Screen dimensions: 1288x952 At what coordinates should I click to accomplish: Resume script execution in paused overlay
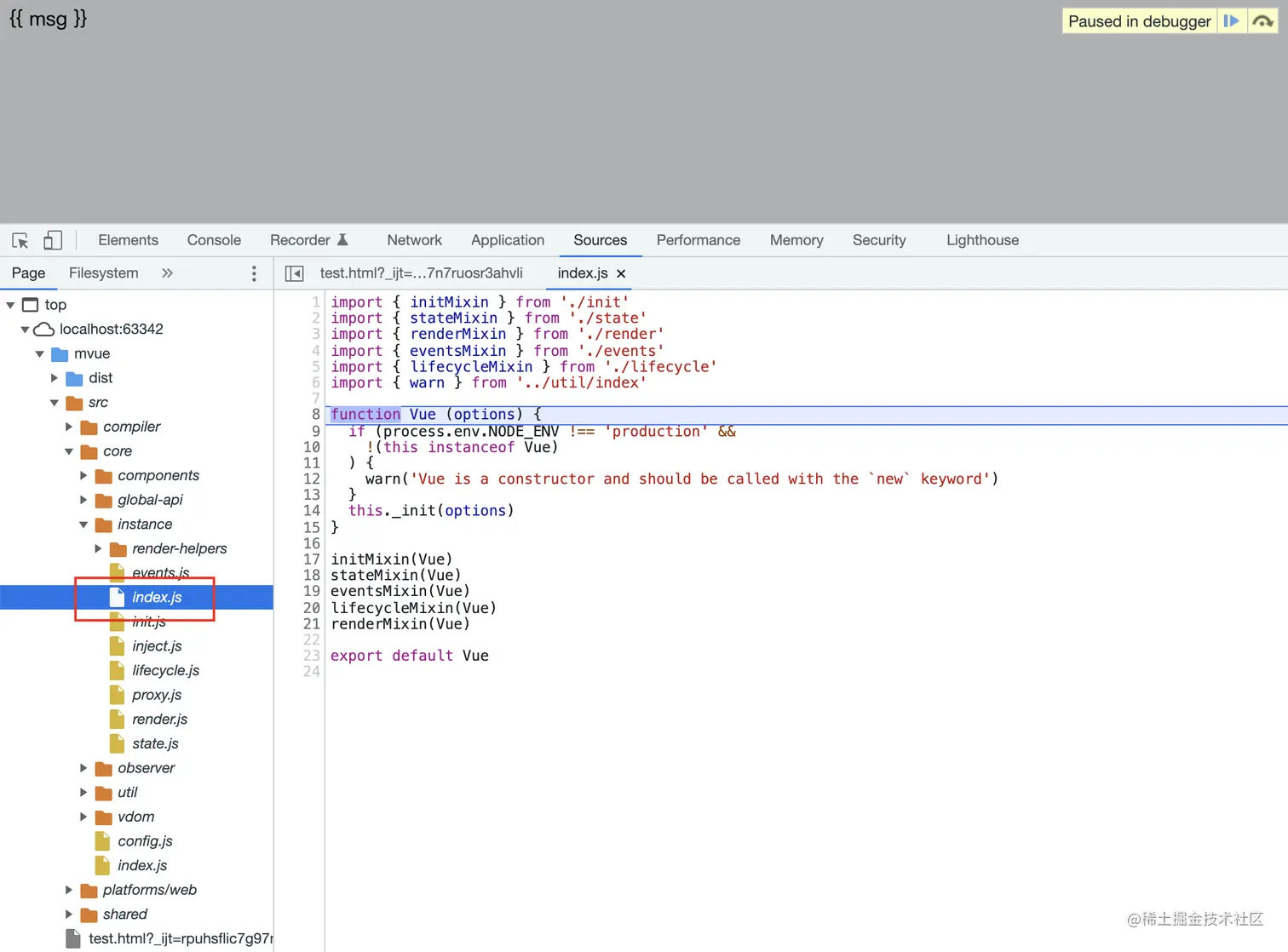coord(1231,21)
